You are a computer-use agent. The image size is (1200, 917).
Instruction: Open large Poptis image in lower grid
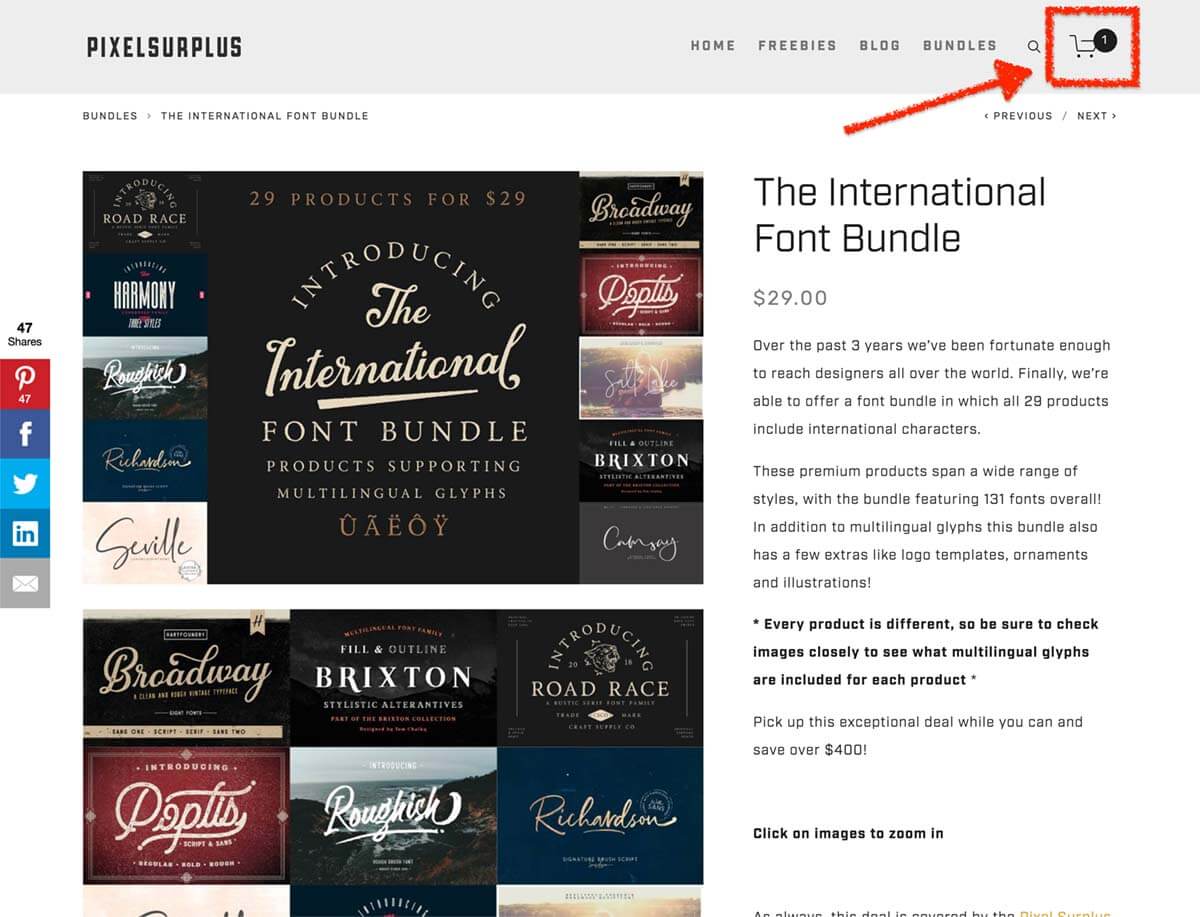pyautogui.click(x=186, y=815)
